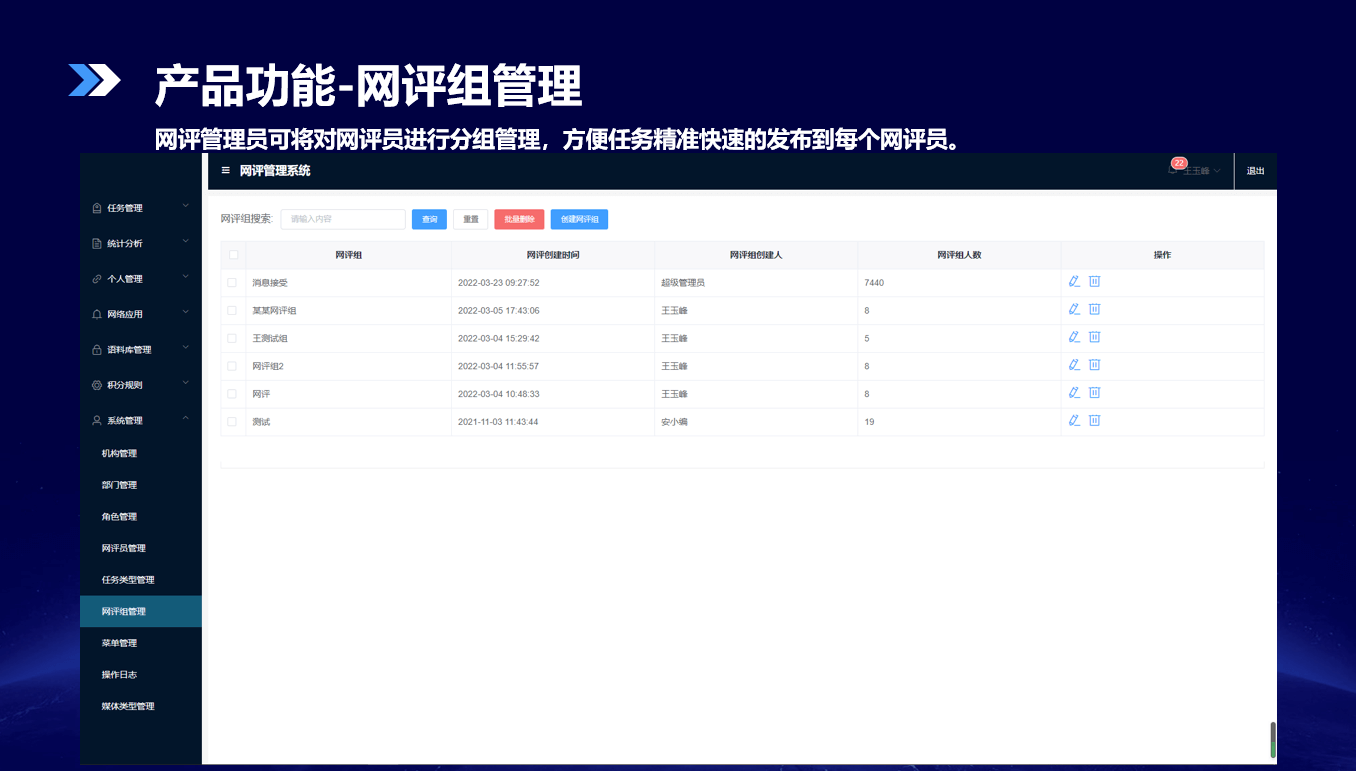Click the hamburger menu icon beside 网评管理系统
The image size is (1356, 771).
pyautogui.click(x=226, y=171)
